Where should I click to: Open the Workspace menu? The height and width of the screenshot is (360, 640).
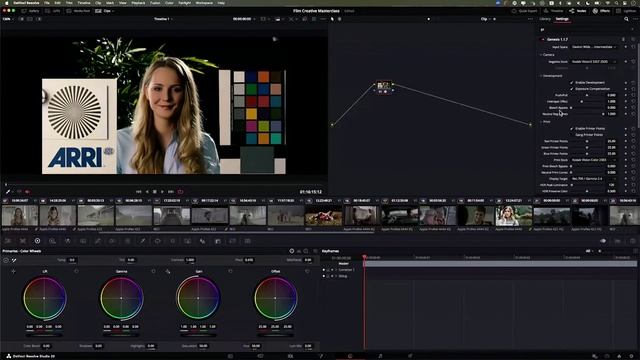pos(204,3)
